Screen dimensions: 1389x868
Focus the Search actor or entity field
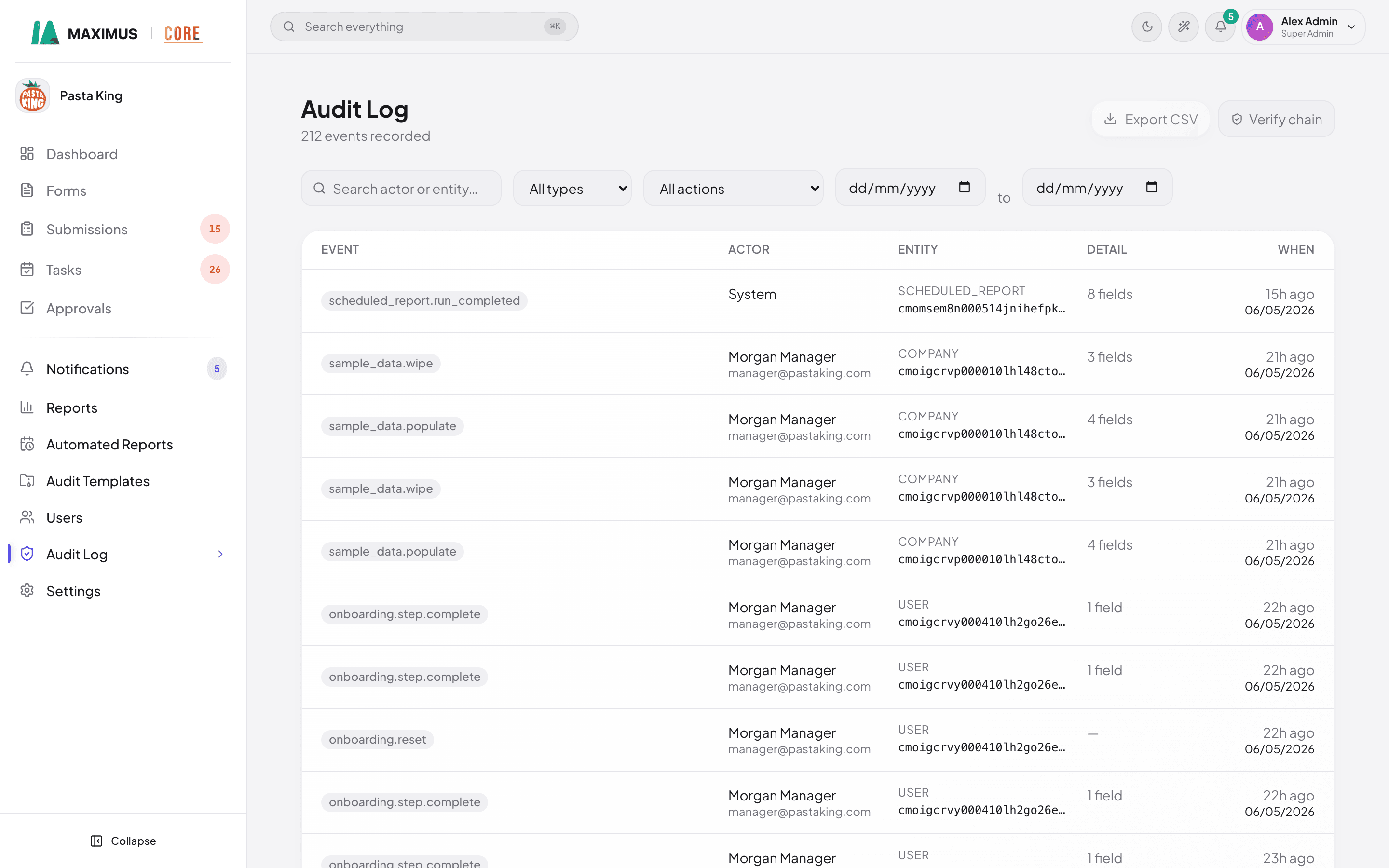(401, 188)
